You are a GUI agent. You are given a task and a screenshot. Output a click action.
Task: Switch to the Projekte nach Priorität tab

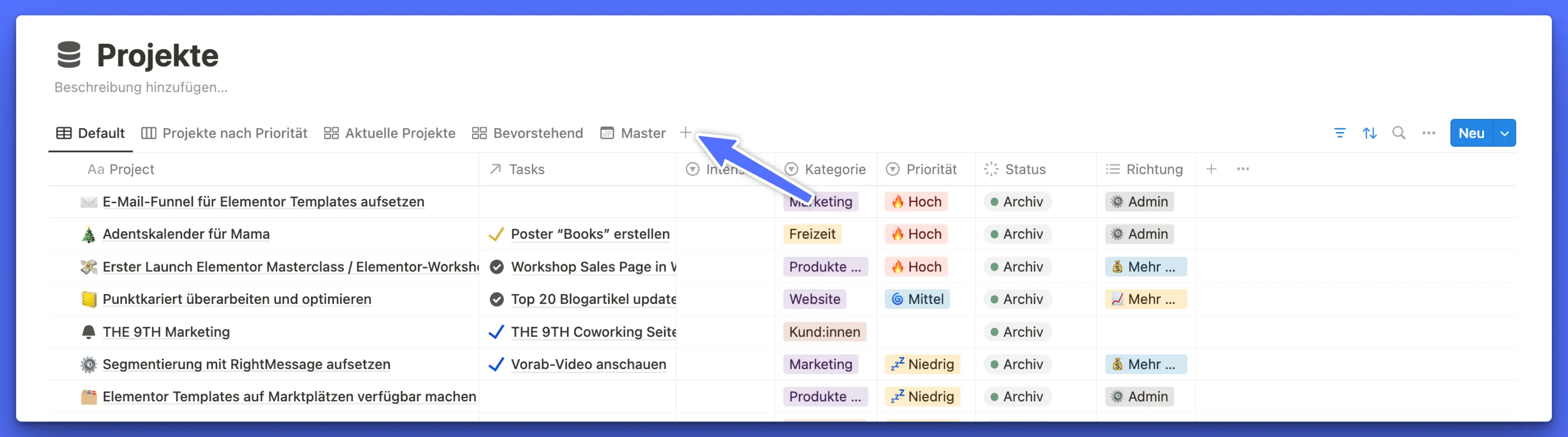(x=224, y=133)
